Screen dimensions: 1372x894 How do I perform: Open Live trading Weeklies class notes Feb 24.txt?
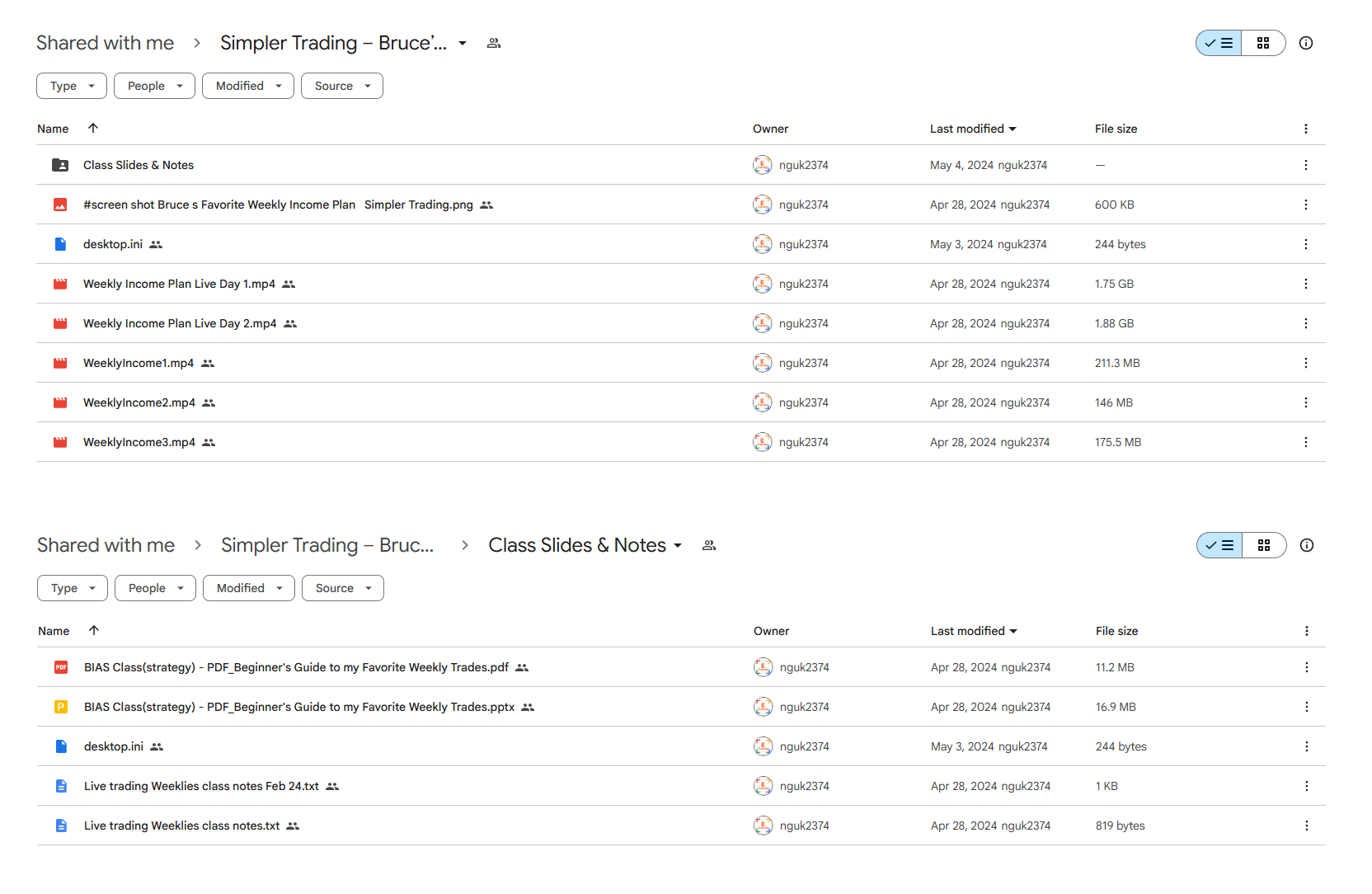201,786
